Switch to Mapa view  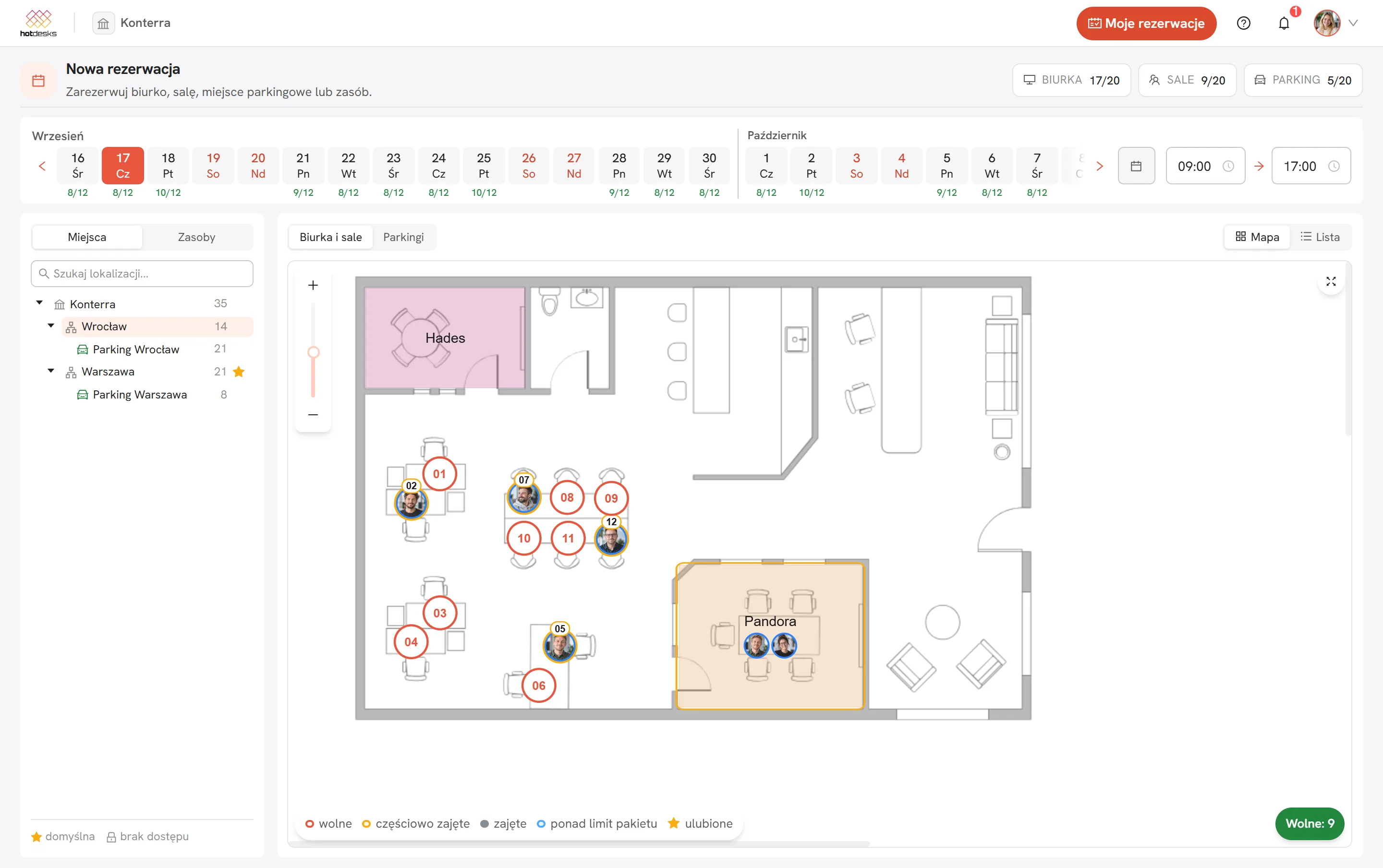[1257, 237]
